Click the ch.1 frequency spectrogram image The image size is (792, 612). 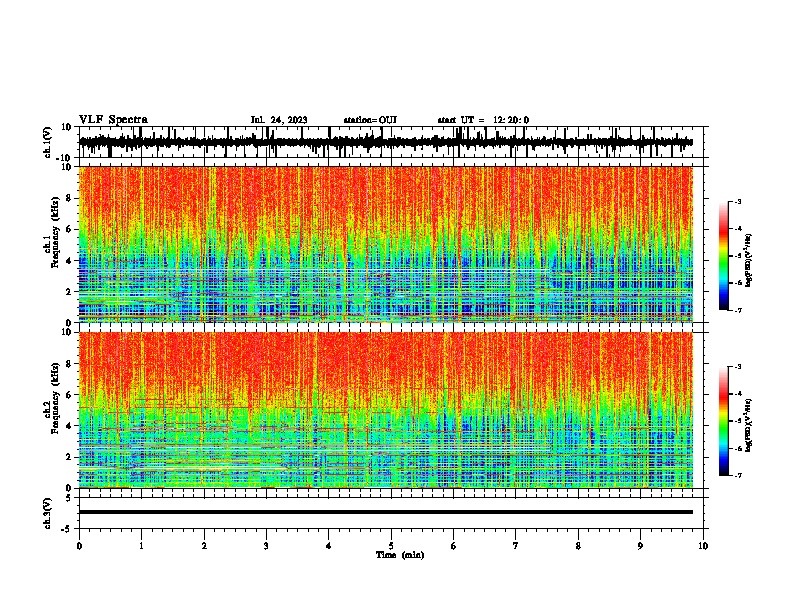click(x=386, y=244)
